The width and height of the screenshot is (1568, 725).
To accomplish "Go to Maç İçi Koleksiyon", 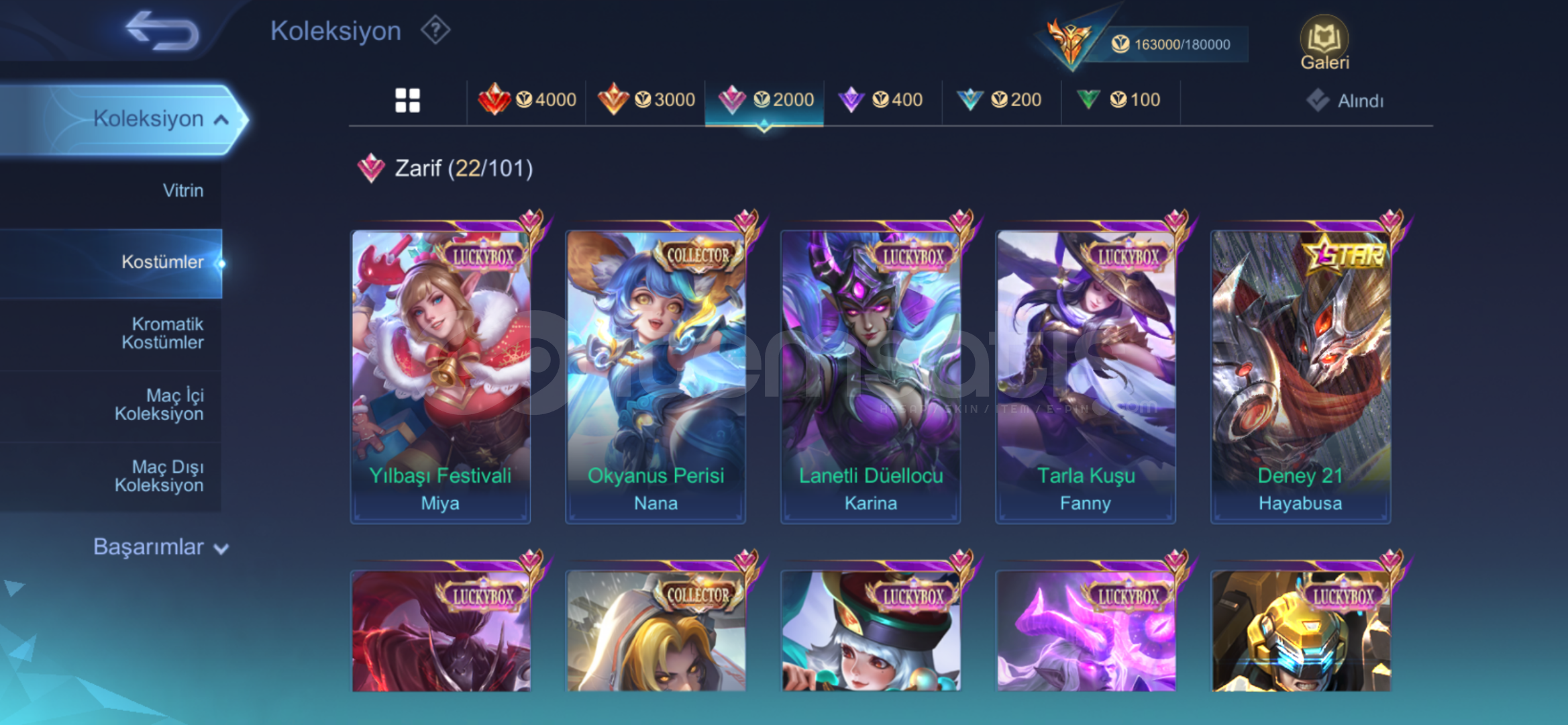I will 111,405.
